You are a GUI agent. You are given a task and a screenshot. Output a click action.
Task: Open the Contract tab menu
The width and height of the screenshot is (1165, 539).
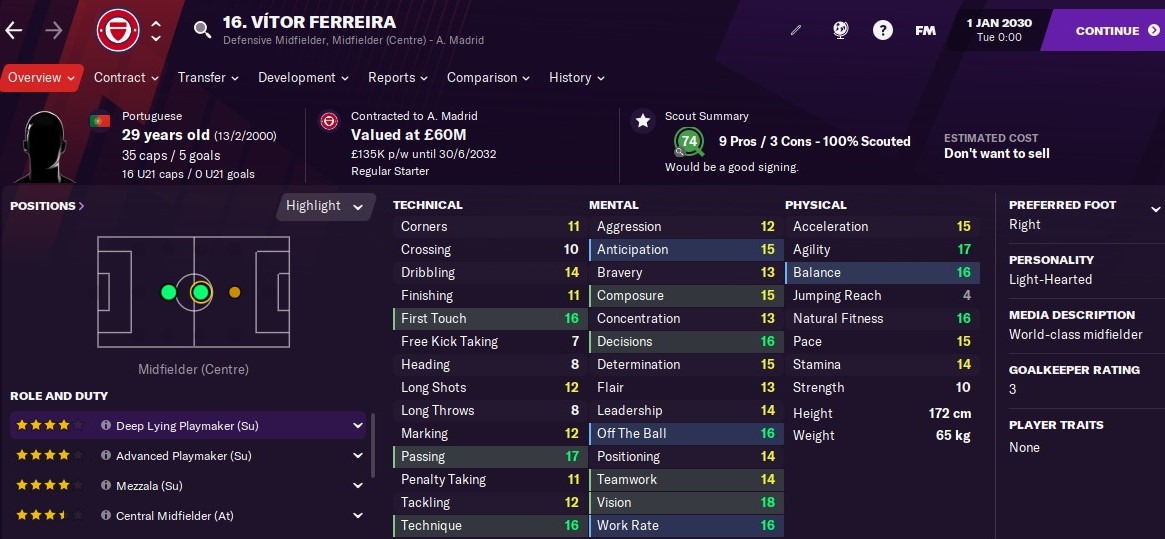(126, 77)
